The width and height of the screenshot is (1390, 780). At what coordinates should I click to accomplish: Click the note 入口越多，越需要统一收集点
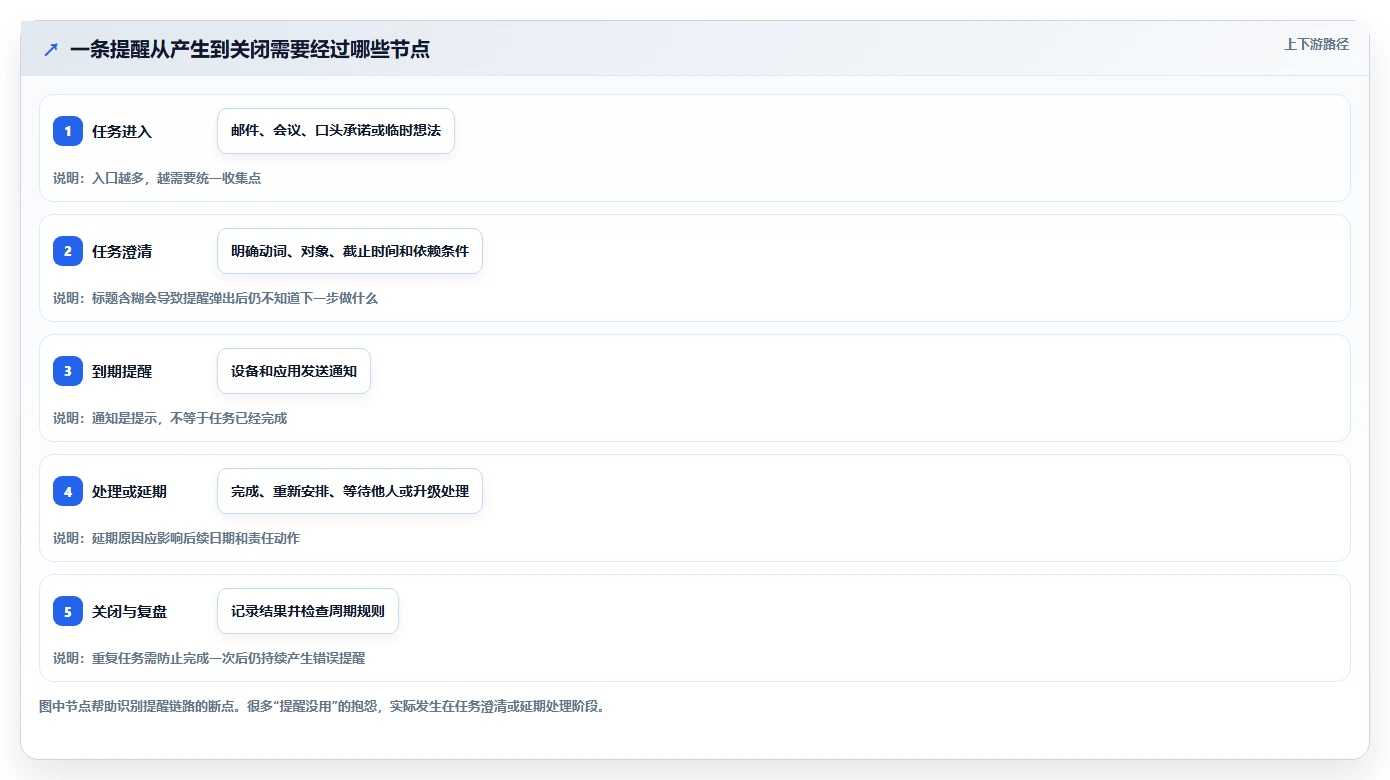(x=157, y=178)
